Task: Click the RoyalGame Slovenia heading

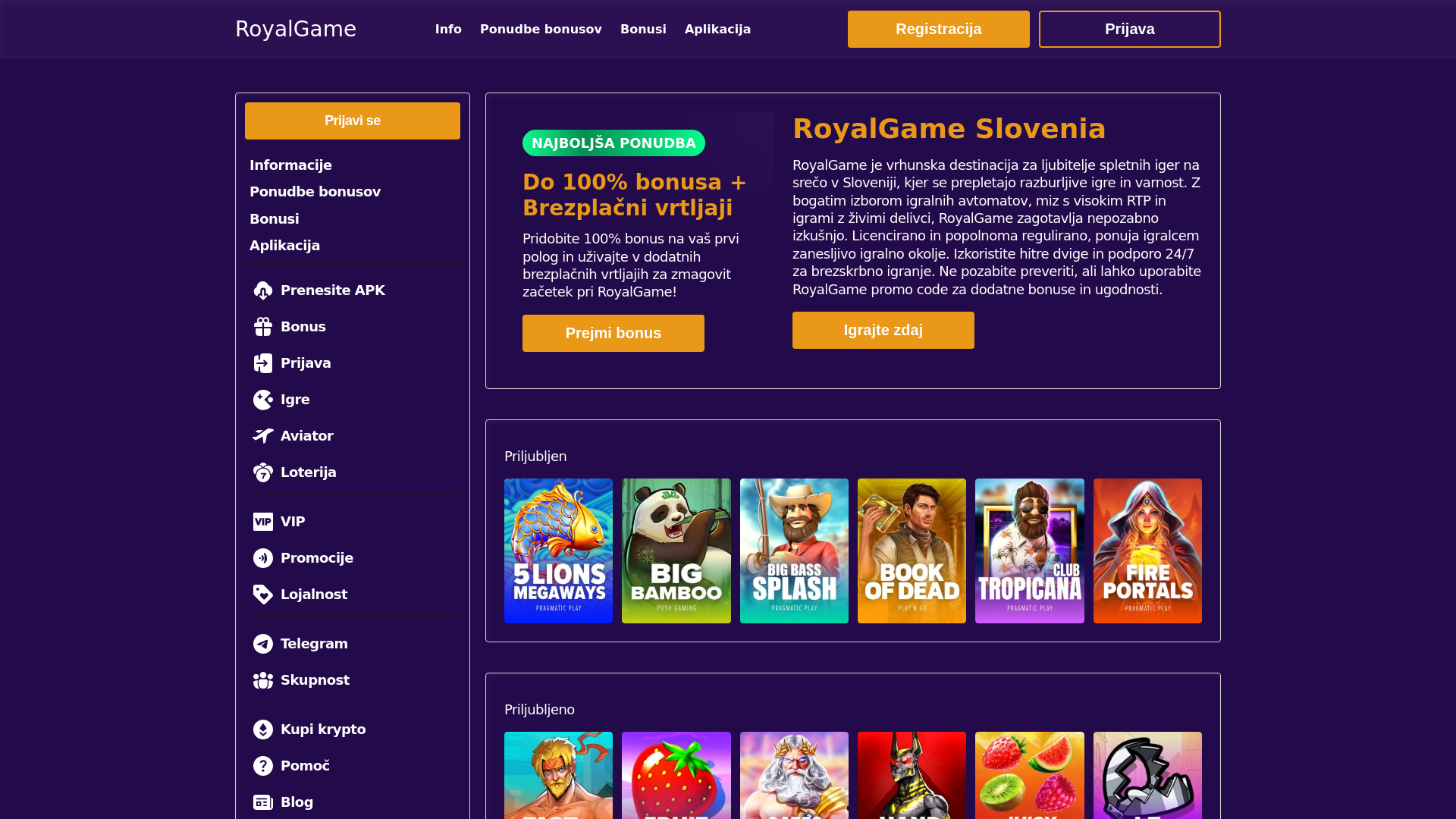Action: tap(949, 129)
